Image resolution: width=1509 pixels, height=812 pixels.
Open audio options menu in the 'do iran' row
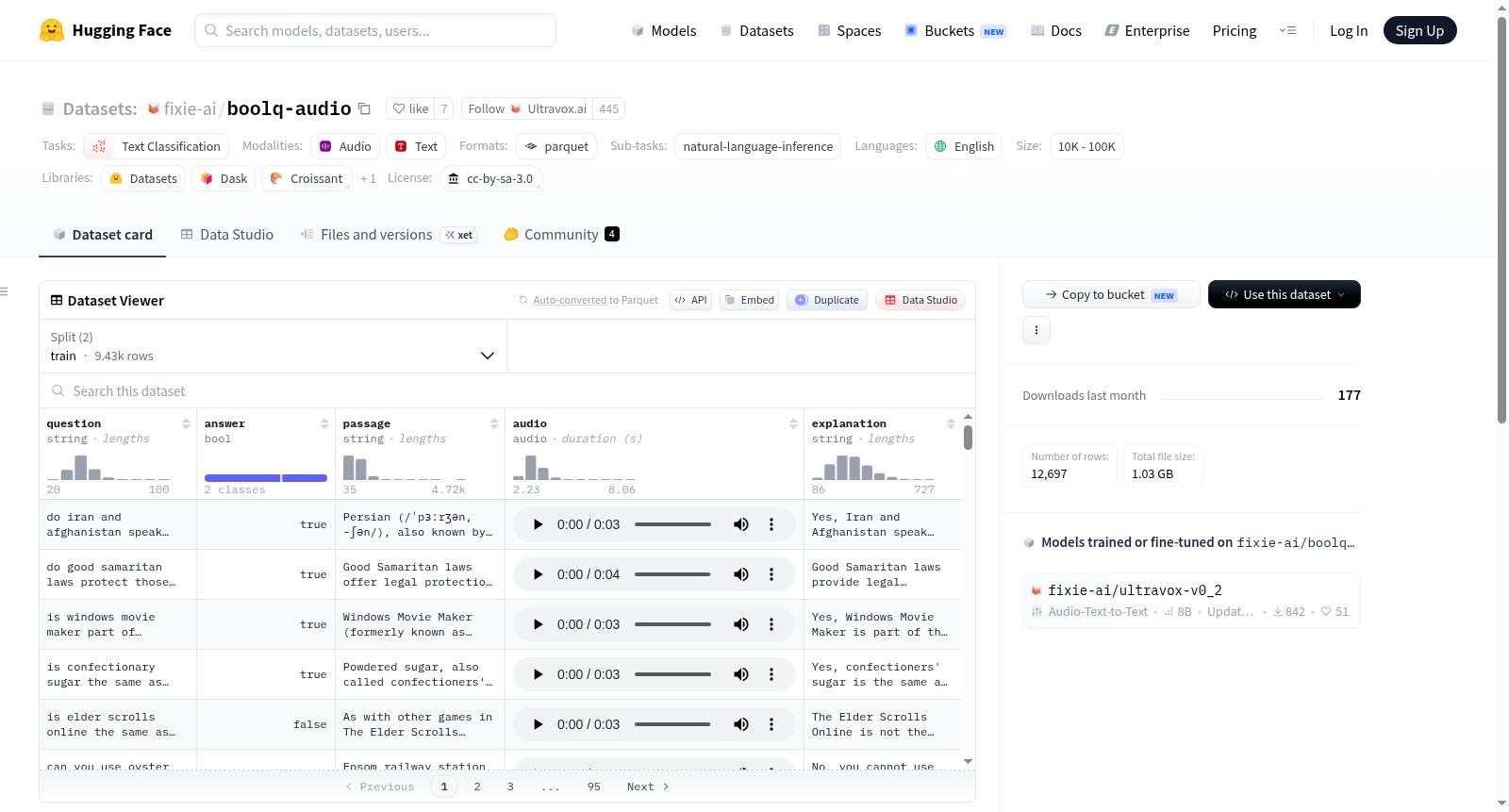click(771, 524)
